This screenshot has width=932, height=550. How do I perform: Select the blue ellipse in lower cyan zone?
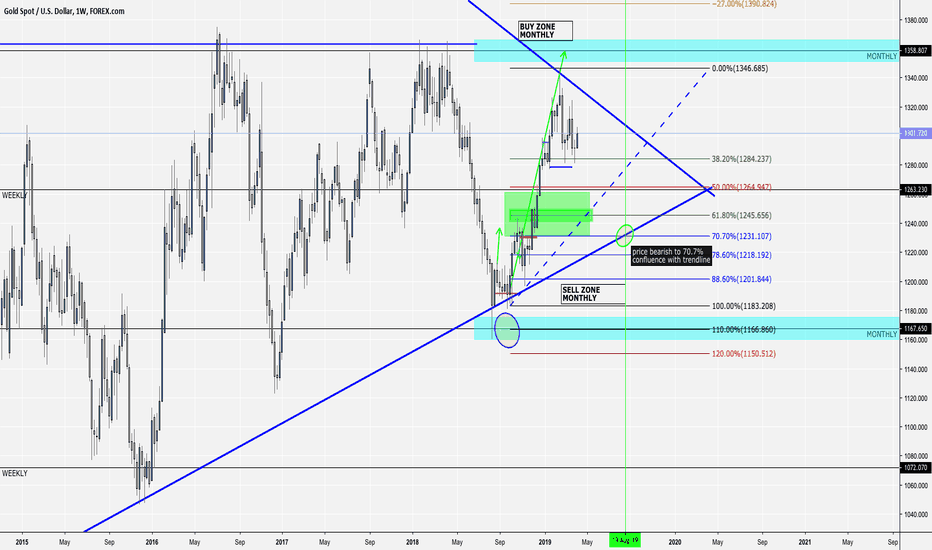tap(507, 330)
